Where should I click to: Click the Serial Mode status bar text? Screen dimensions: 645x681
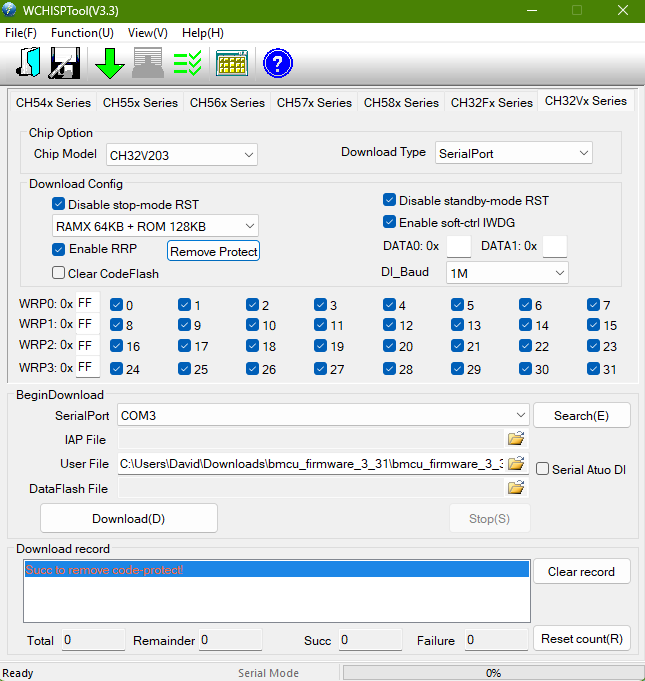268,673
